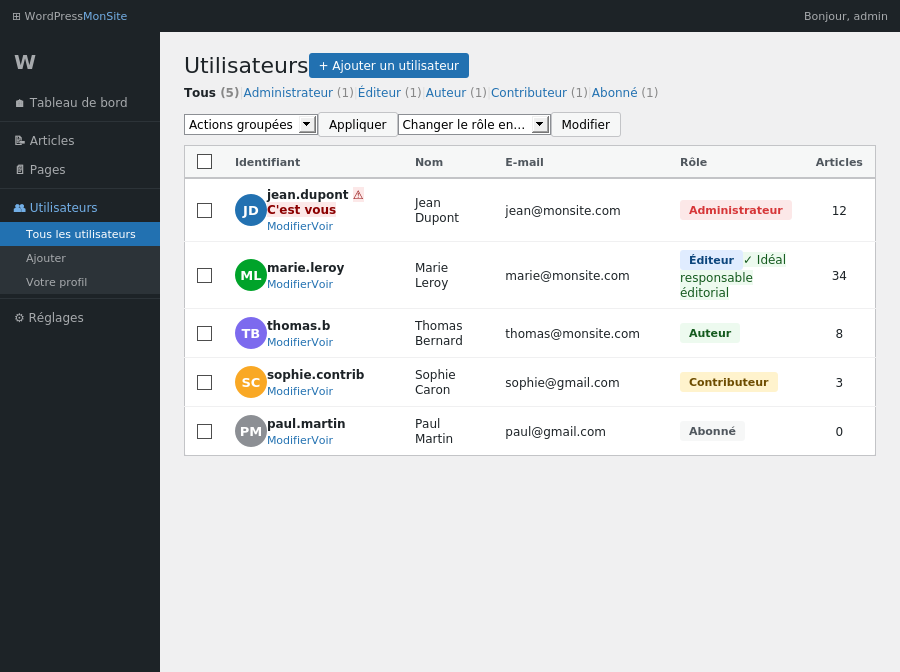
Task: Click the Pages sidebar icon
Action: point(20,170)
